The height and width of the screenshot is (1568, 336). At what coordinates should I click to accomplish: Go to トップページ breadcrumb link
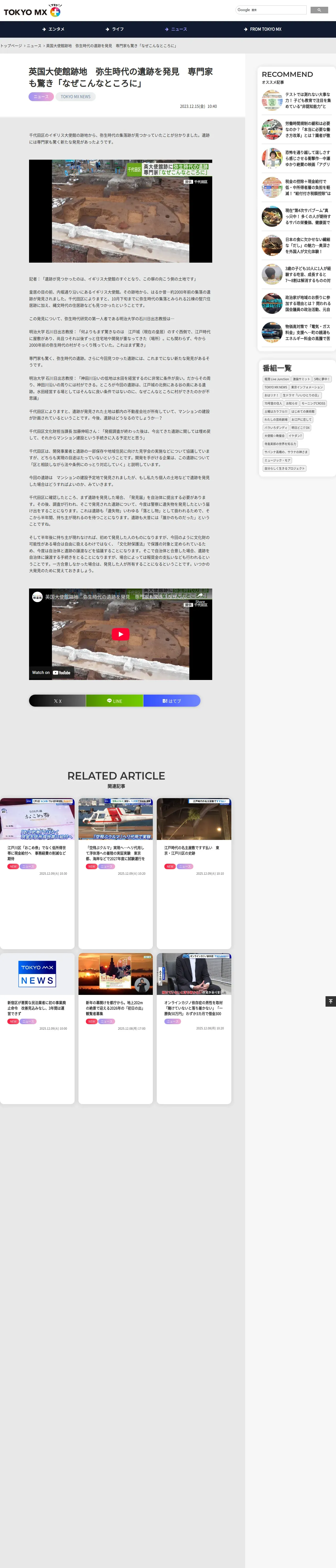click(x=11, y=46)
